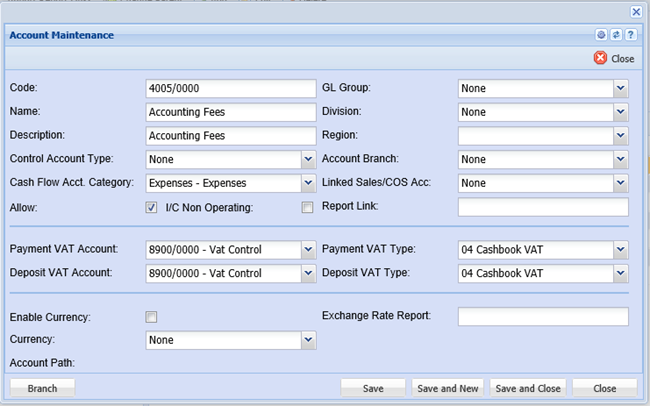Viewport: 650px width, 406px height.
Task: Click the Save and Close button
Action: [528, 388]
